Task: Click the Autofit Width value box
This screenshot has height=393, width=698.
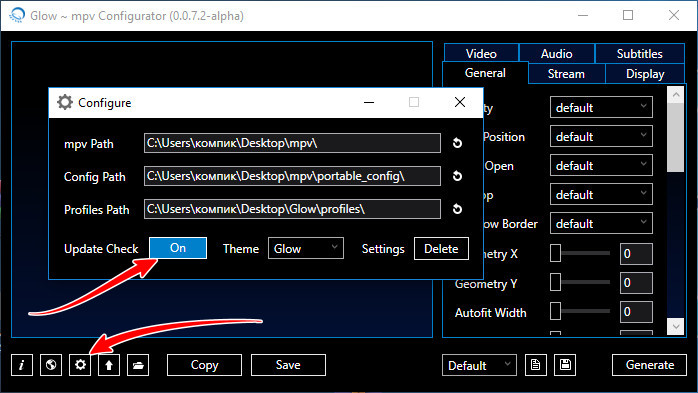Action: [636, 312]
